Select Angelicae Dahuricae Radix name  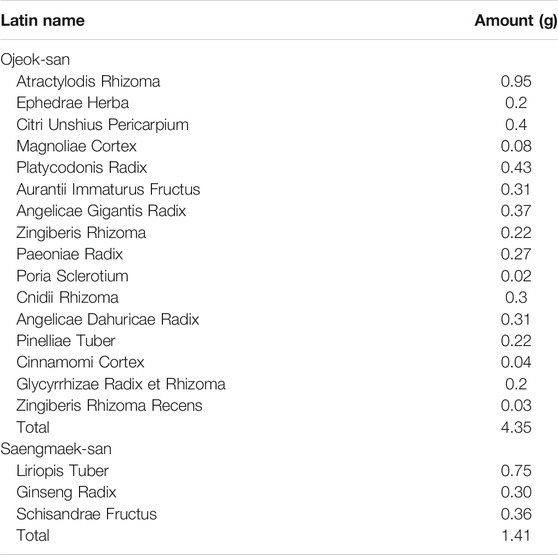(x=107, y=319)
